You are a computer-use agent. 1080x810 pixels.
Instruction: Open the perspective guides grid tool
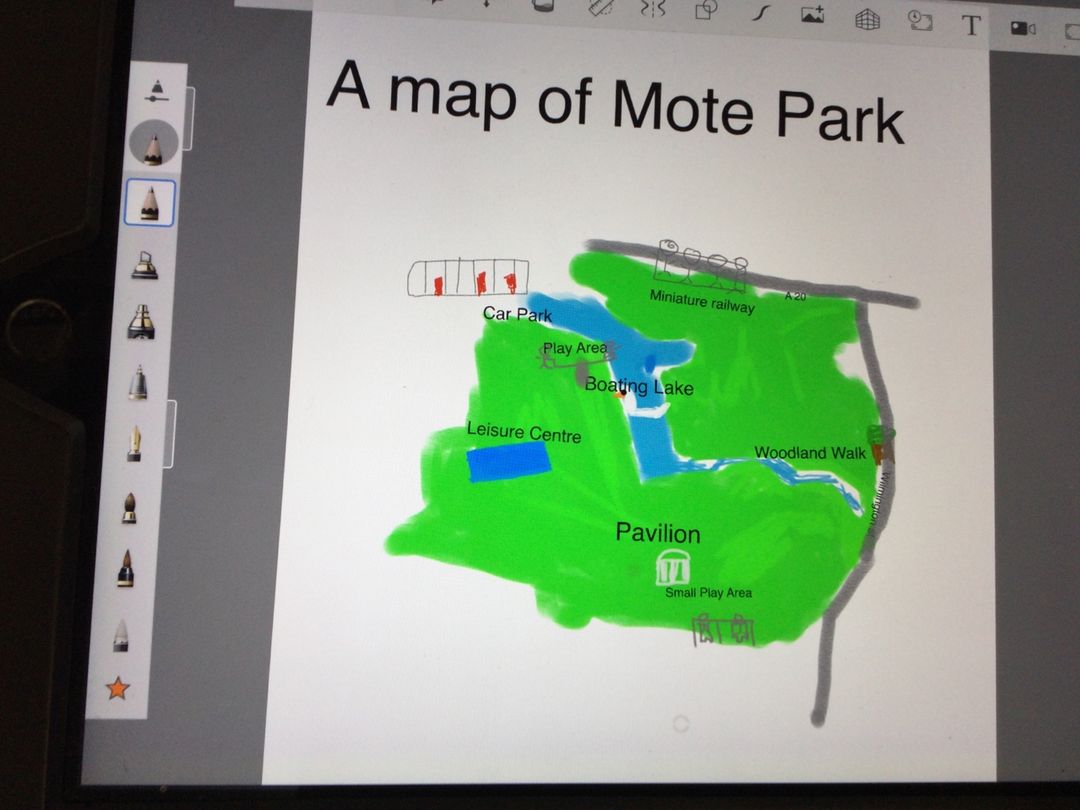[866, 19]
